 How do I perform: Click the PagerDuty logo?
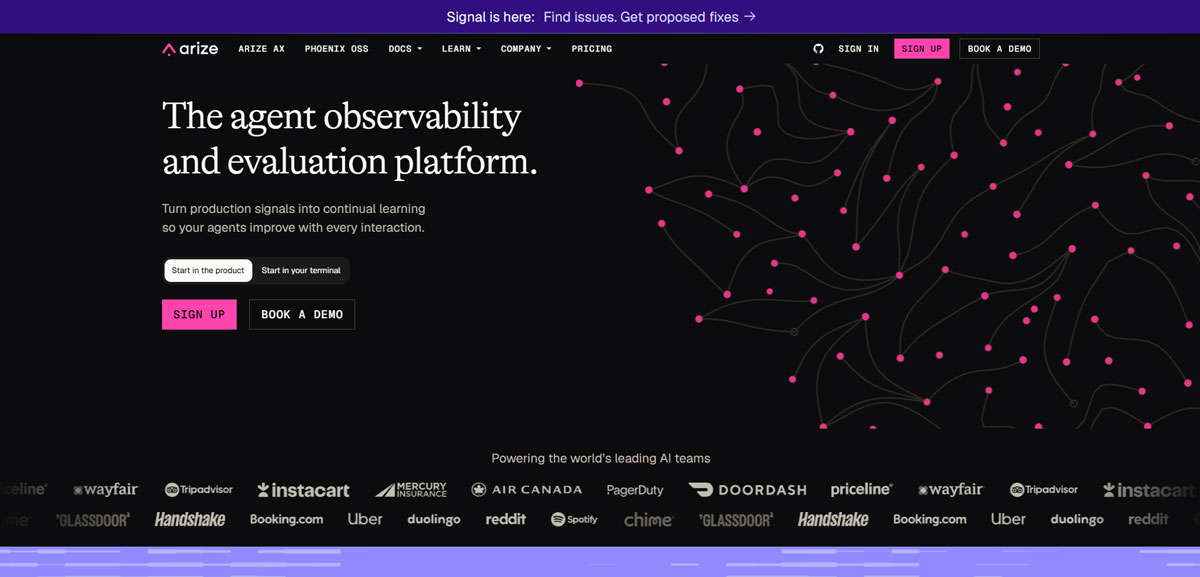pyautogui.click(x=635, y=490)
